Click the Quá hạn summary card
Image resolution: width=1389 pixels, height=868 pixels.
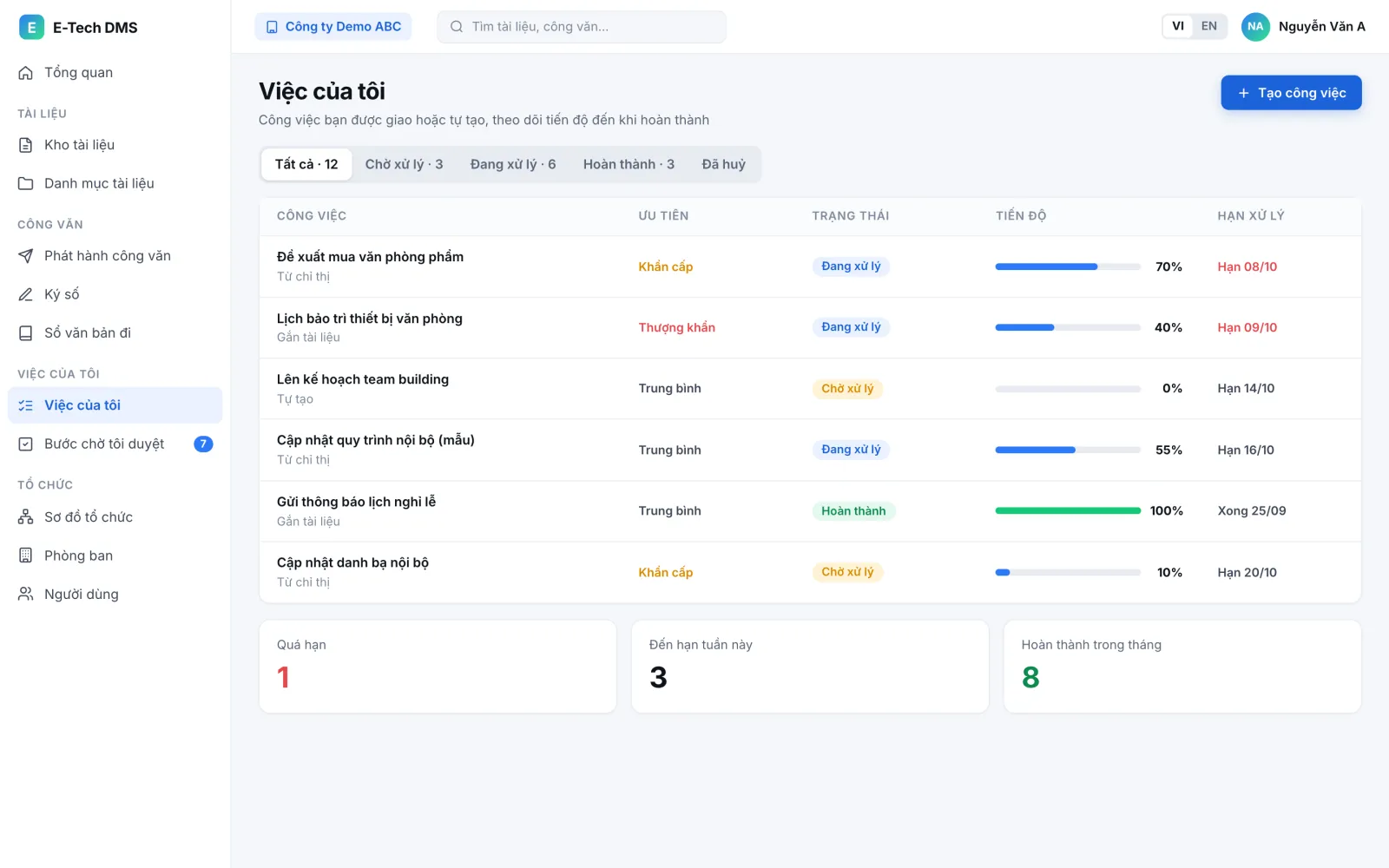click(x=438, y=667)
